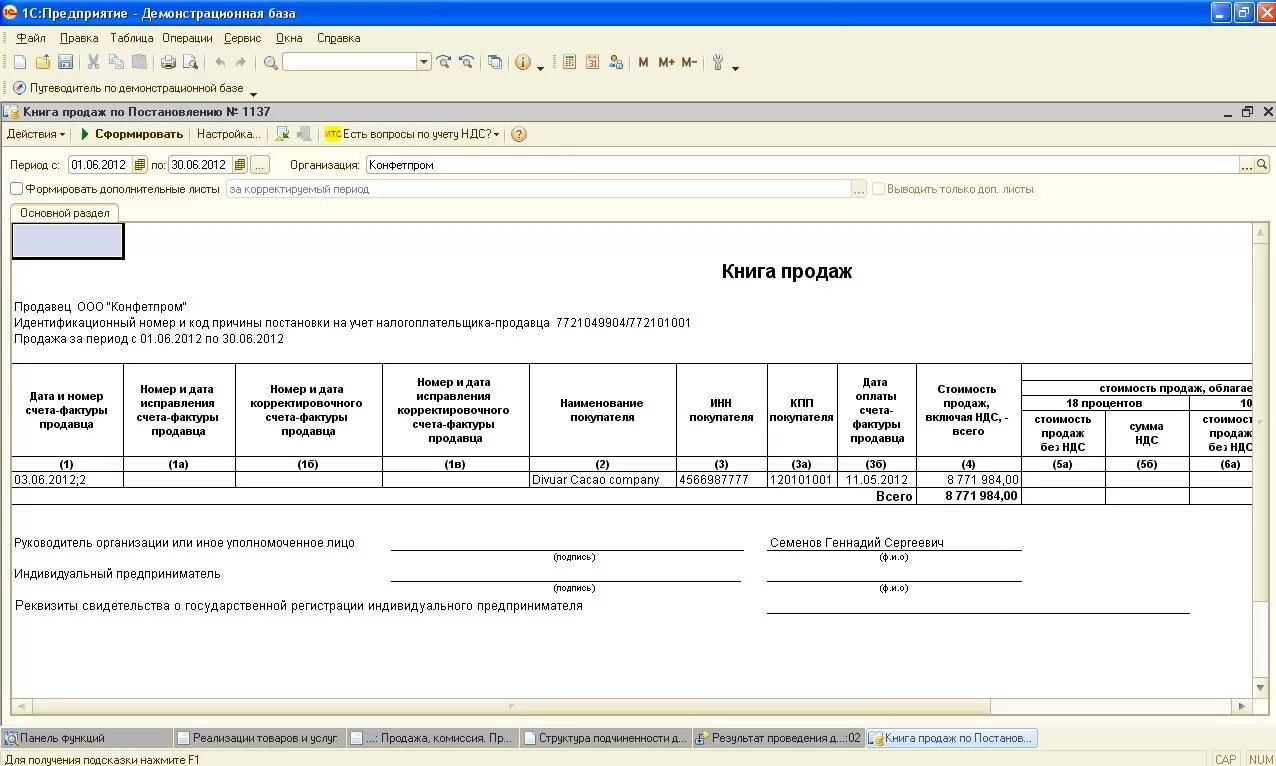Open the Таблица menu
Image resolution: width=1276 pixels, height=766 pixels.
coord(132,38)
